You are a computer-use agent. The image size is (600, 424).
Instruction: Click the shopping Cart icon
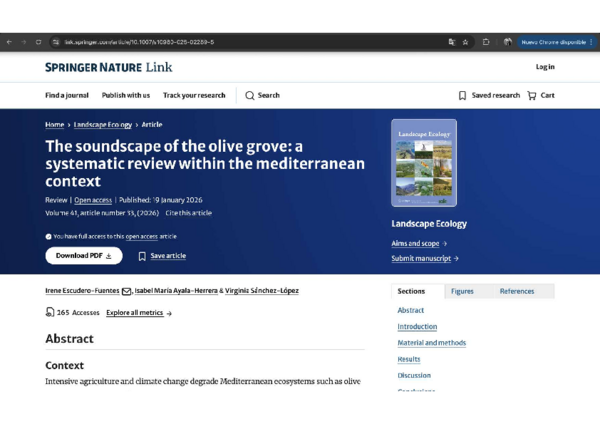pos(532,95)
